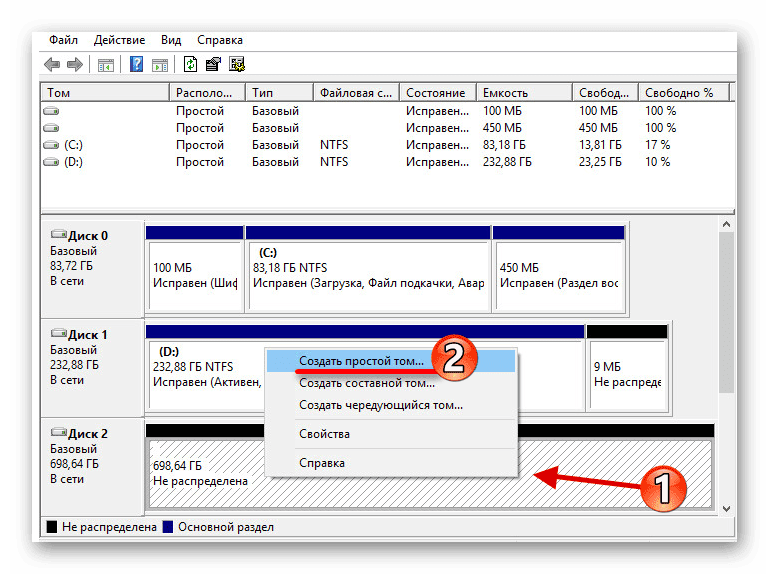Click the drive icon beside (D:) in the list
The width and height of the screenshot is (769, 574).
pyautogui.click(x=51, y=162)
